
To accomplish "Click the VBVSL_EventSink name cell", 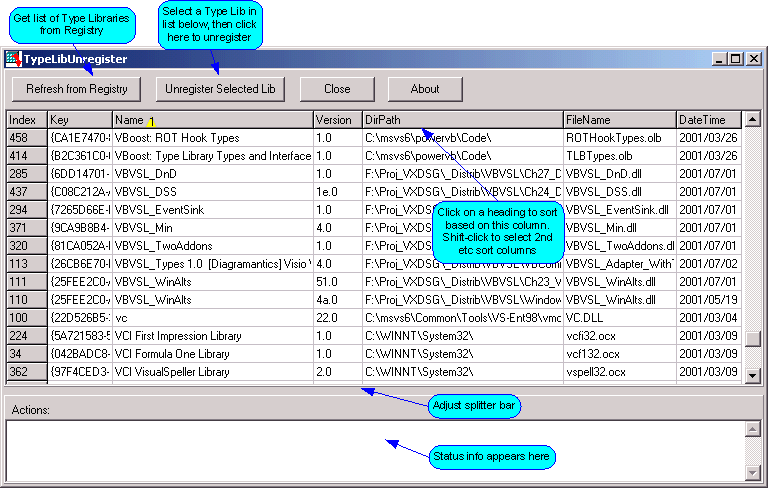I will tap(213, 210).
